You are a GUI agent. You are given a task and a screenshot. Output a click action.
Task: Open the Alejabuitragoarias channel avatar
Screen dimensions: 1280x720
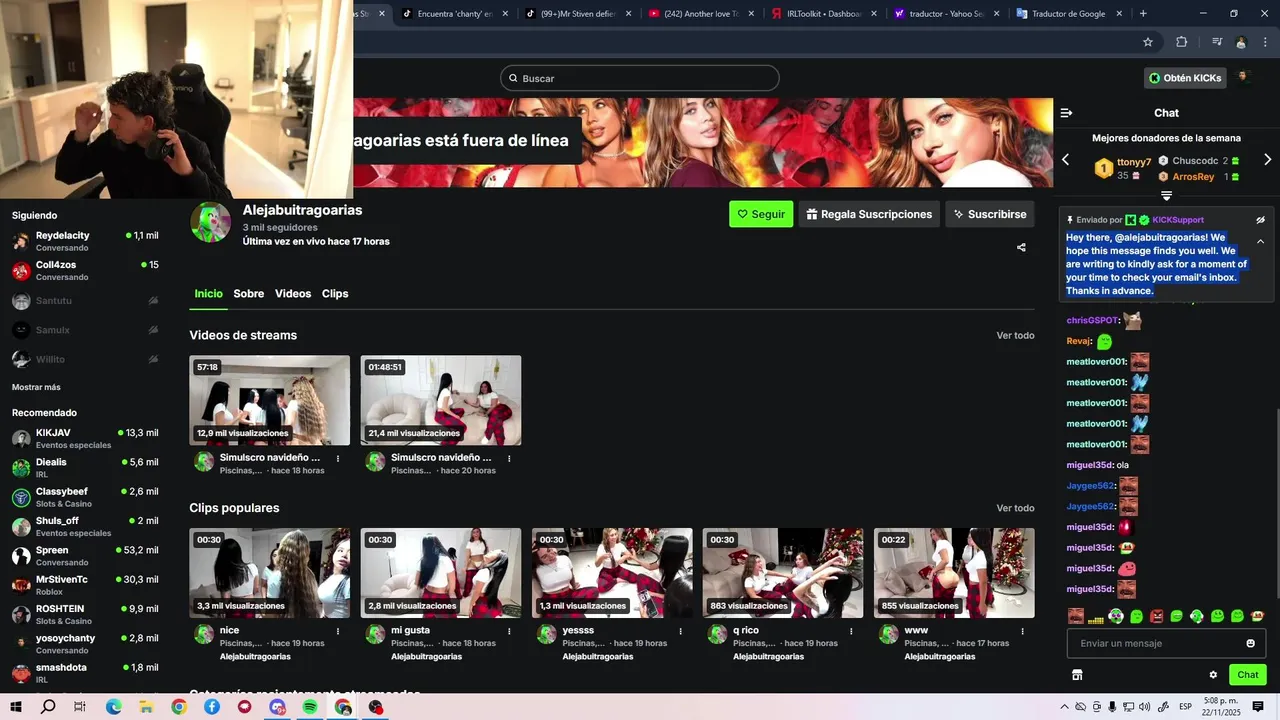tap(211, 222)
